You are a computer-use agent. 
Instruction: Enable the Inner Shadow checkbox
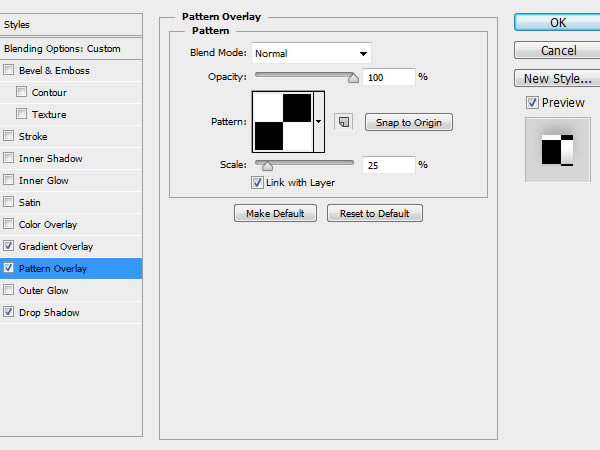click(8, 158)
